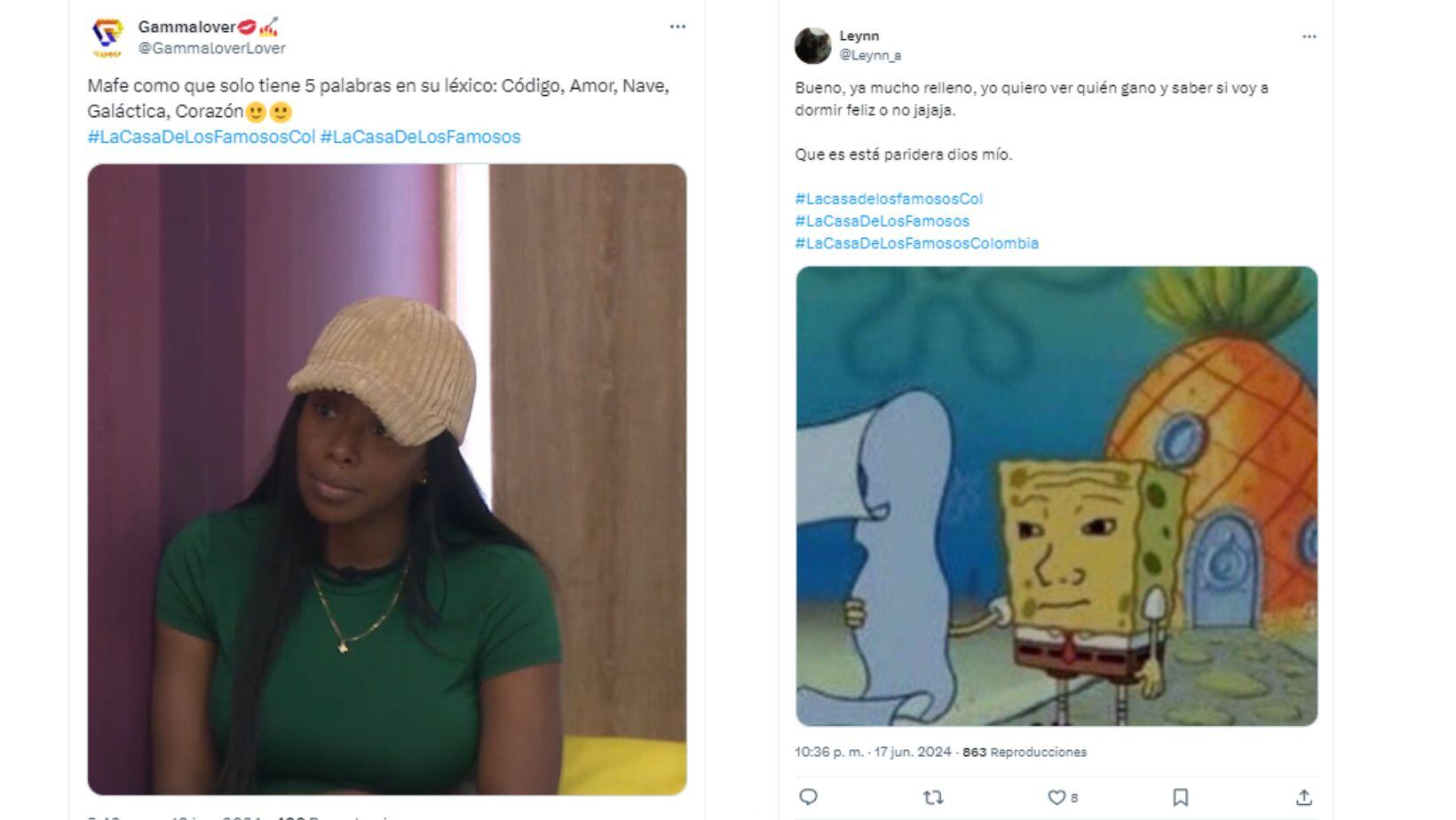Like Leynn's tweet with the heart icon

pyautogui.click(x=1056, y=798)
